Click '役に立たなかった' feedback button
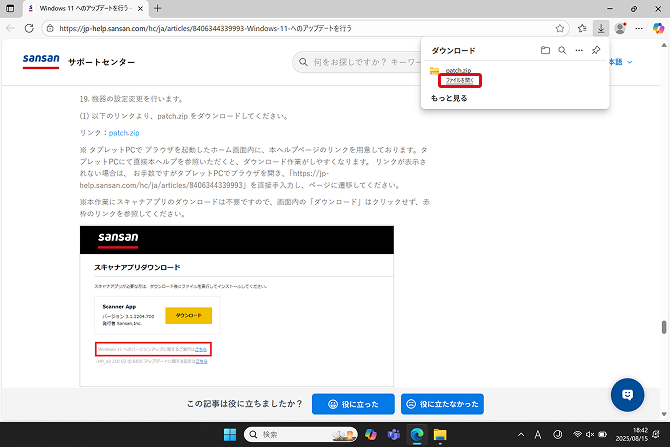The height and width of the screenshot is (447, 670). [x=442, y=404]
